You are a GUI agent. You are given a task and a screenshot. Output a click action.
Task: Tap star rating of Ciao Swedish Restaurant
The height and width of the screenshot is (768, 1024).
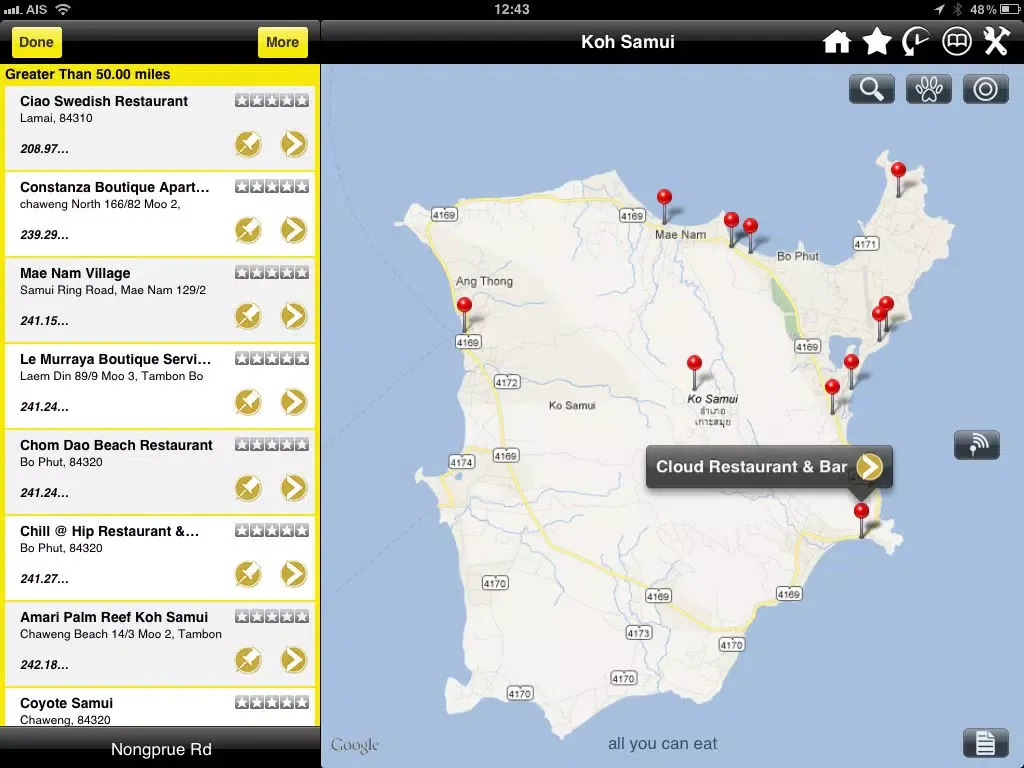[272, 101]
